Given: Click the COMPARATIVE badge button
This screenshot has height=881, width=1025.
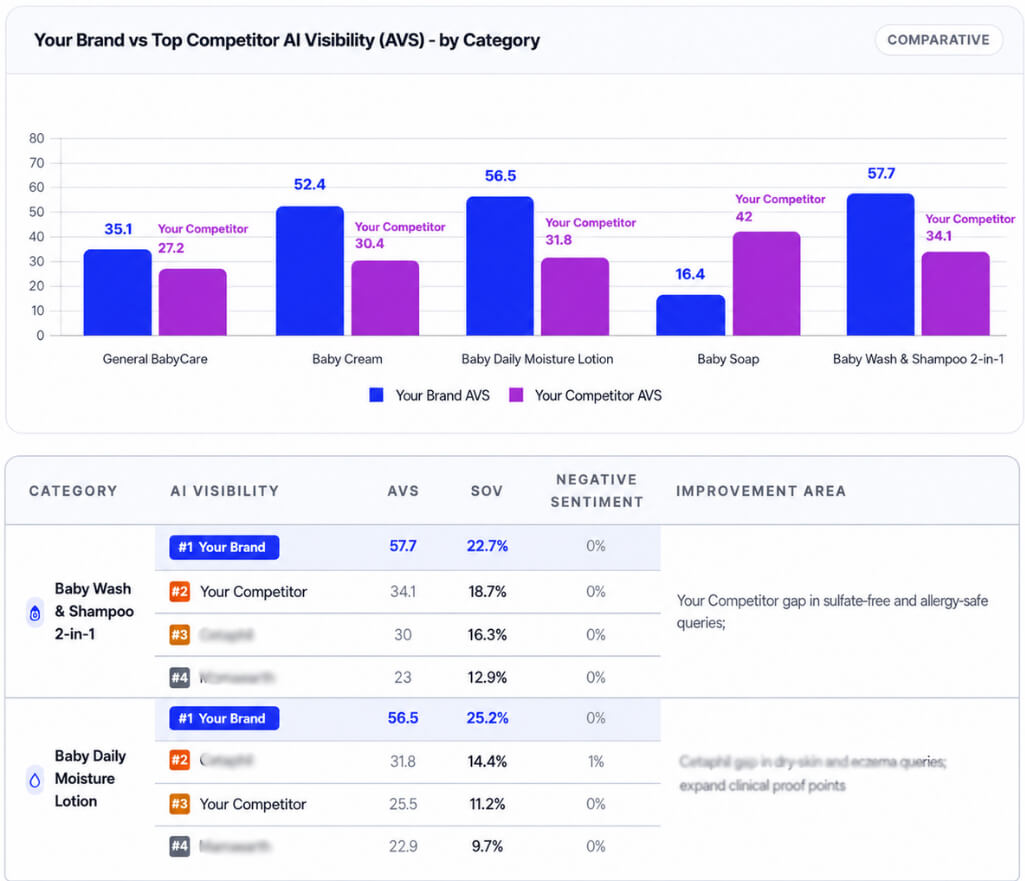Looking at the screenshot, I should (938, 40).
